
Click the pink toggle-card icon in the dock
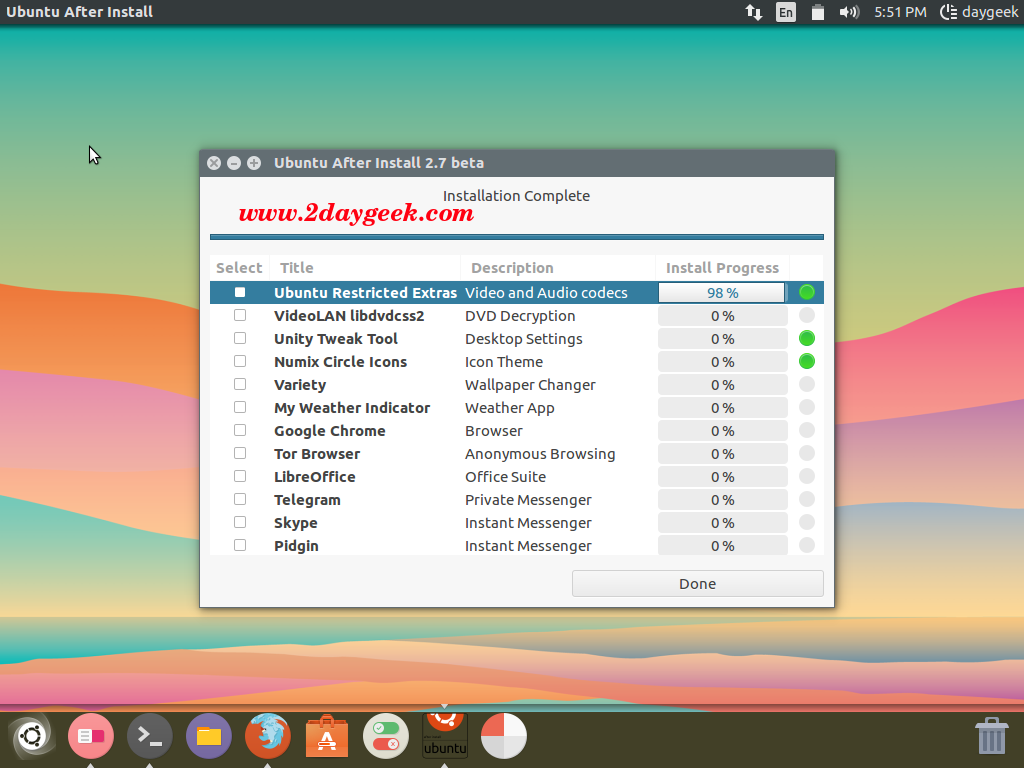(91, 736)
